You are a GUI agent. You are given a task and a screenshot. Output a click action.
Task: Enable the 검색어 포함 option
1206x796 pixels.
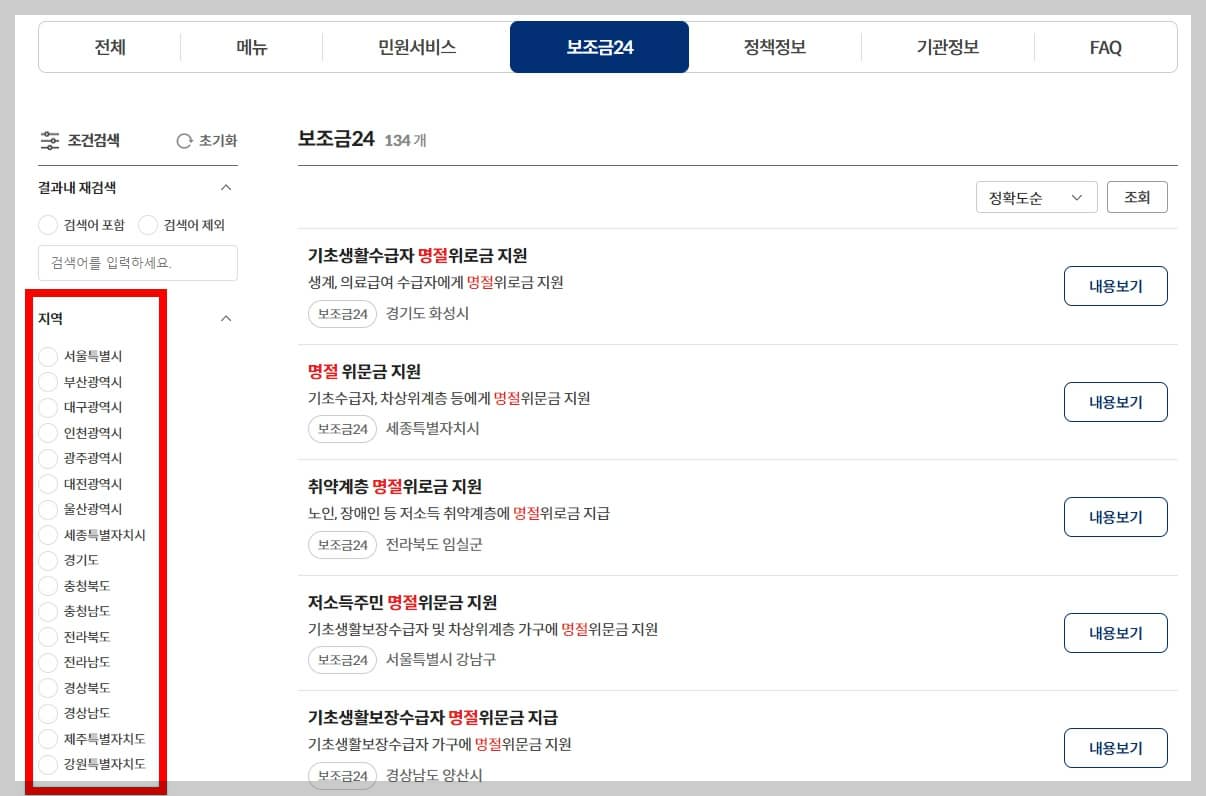[47, 225]
